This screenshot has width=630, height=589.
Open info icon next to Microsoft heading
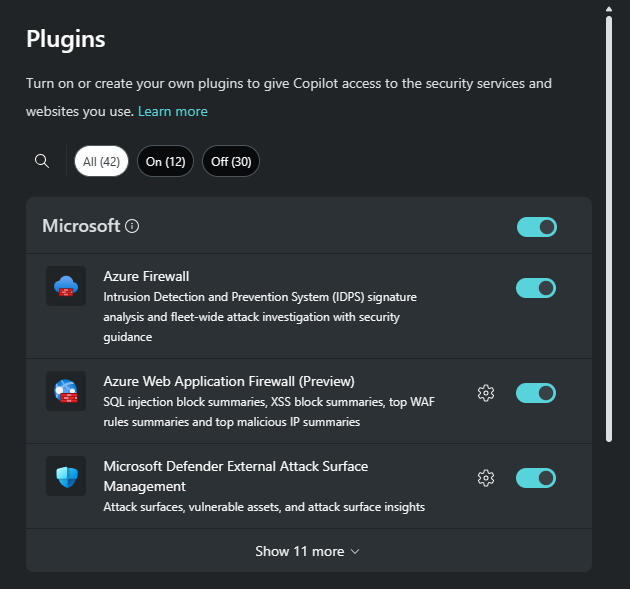(x=132, y=226)
